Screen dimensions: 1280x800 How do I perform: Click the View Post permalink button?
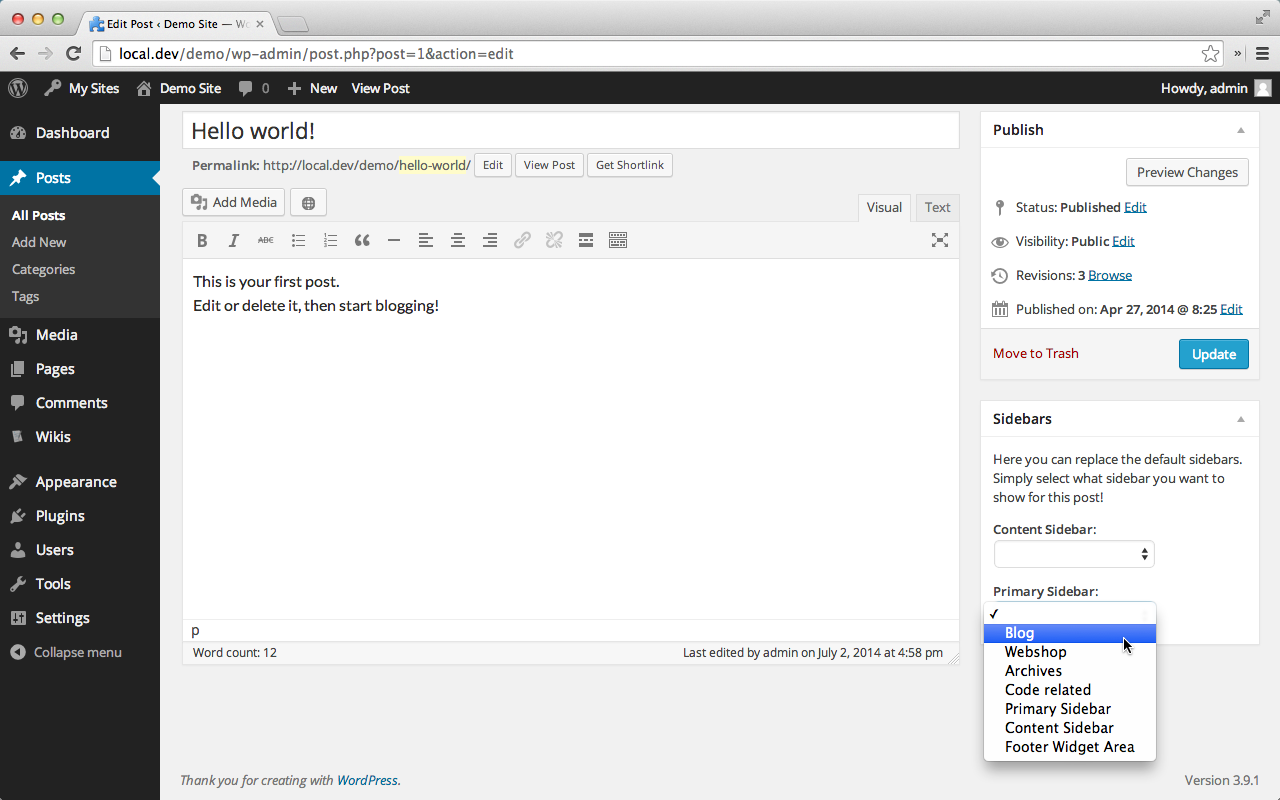[x=549, y=165]
